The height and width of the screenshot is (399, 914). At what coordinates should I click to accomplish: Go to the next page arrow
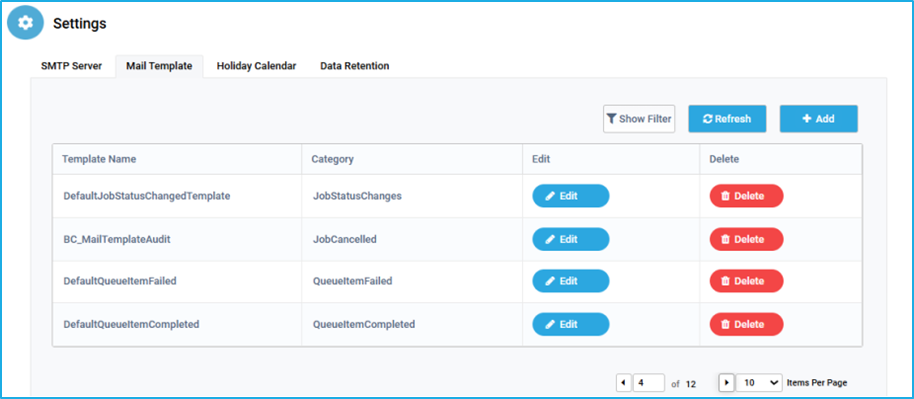pos(726,383)
